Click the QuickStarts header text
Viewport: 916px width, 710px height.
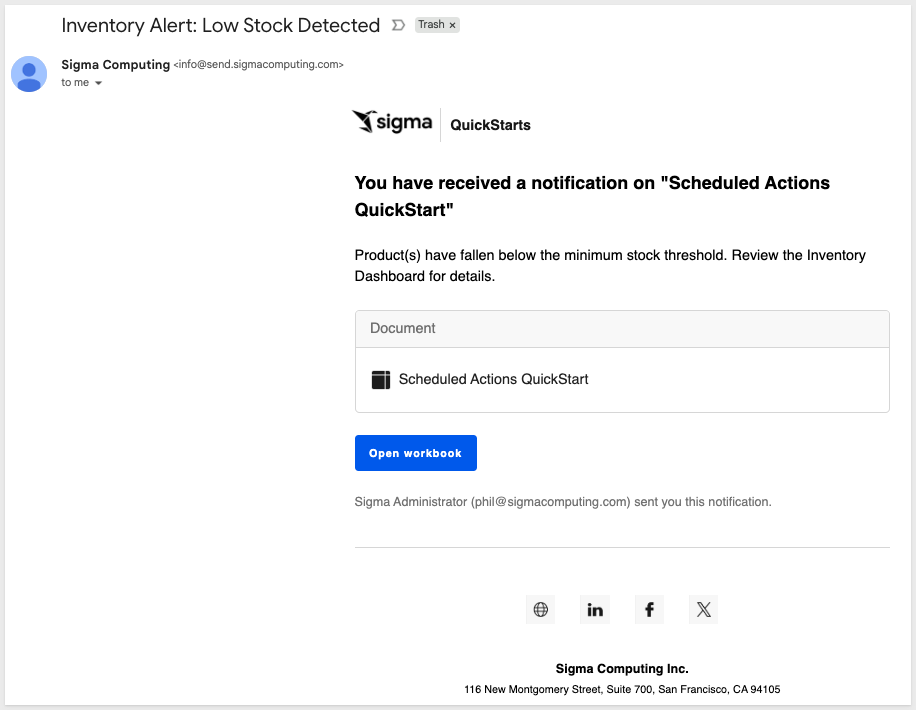pos(490,125)
